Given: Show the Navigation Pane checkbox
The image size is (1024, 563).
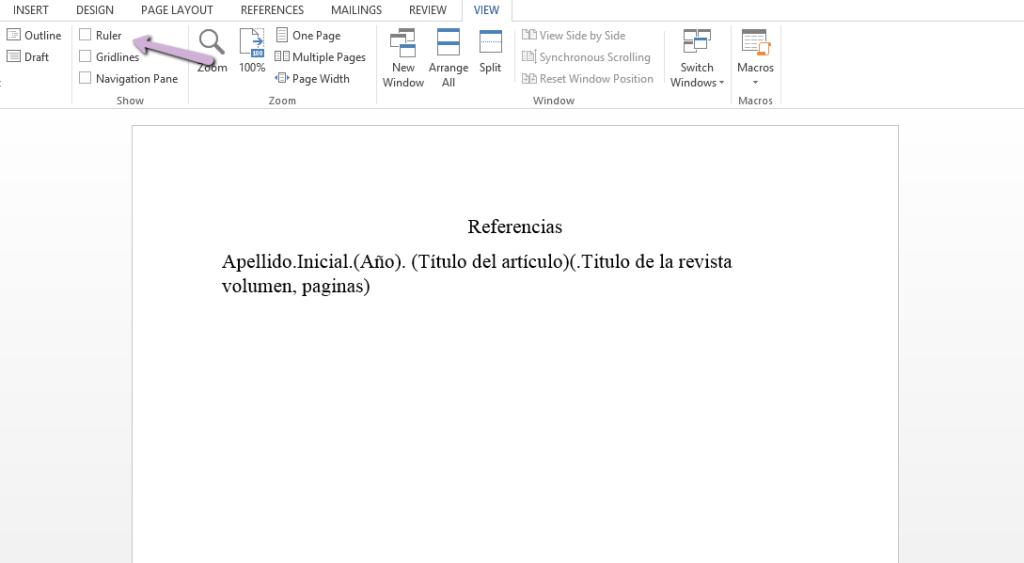Looking at the screenshot, I should pyautogui.click(x=86, y=79).
